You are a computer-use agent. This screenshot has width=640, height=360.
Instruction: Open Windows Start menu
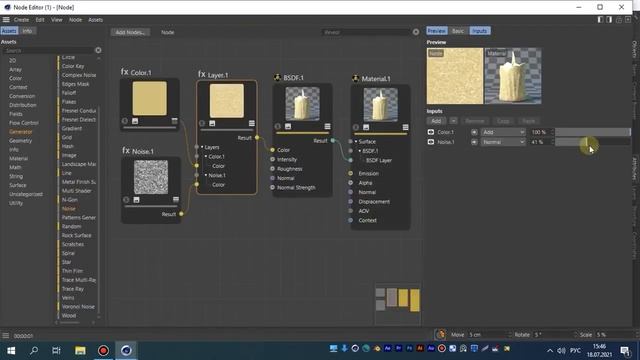pos(11,350)
